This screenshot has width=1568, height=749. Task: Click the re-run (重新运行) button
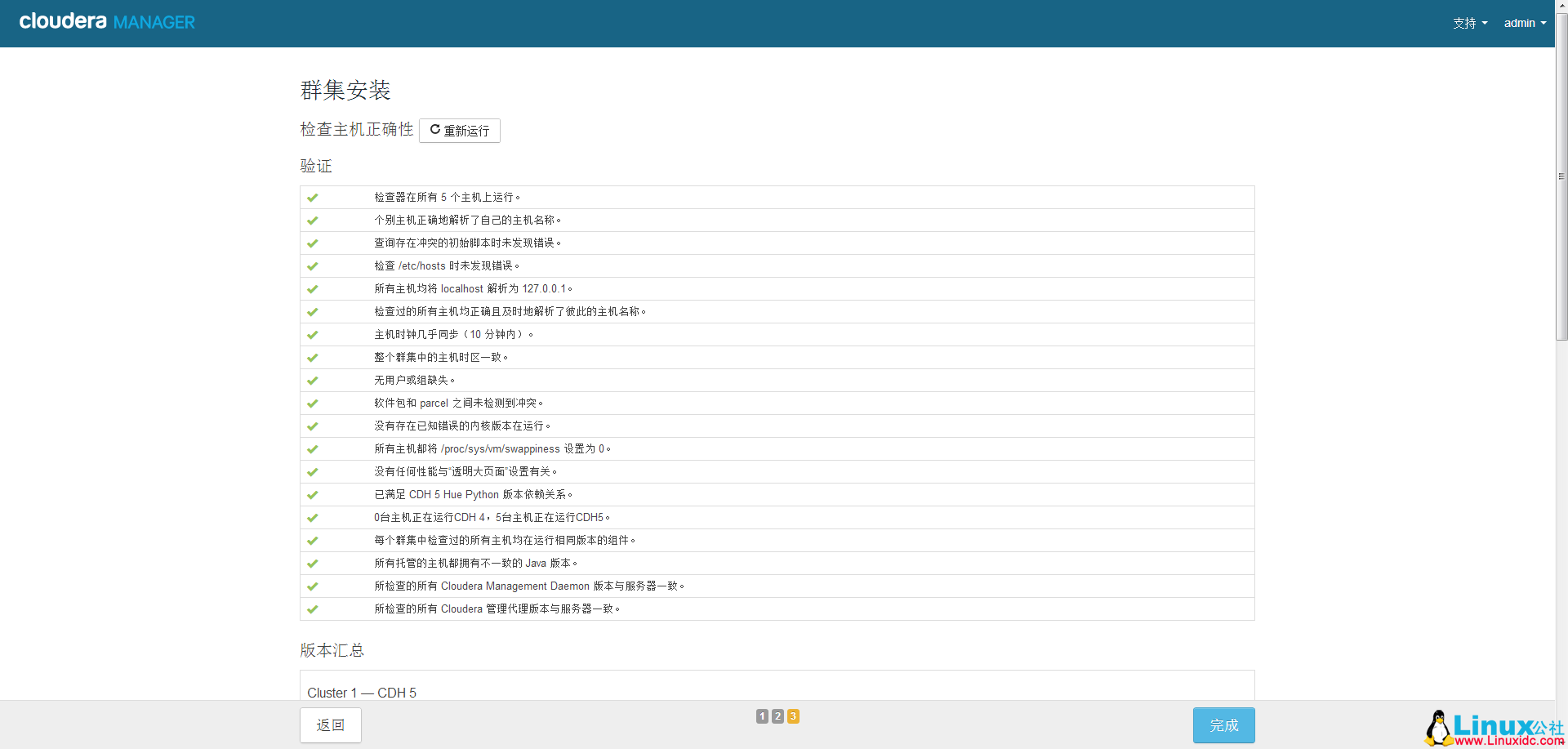tap(459, 131)
